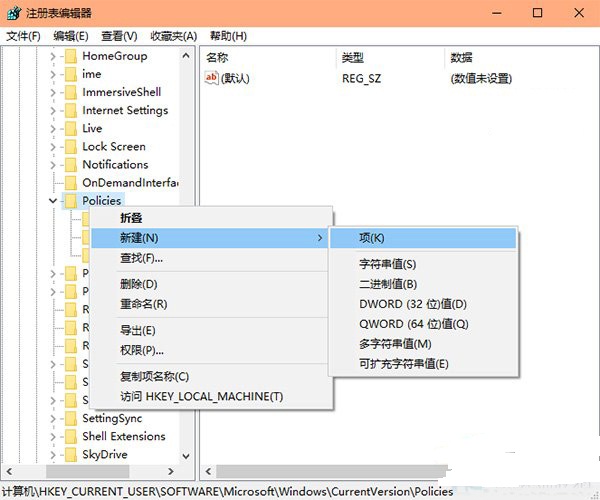This screenshot has width=600, height=500.
Task: Click the (默认) string value icon
Action: point(211,78)
